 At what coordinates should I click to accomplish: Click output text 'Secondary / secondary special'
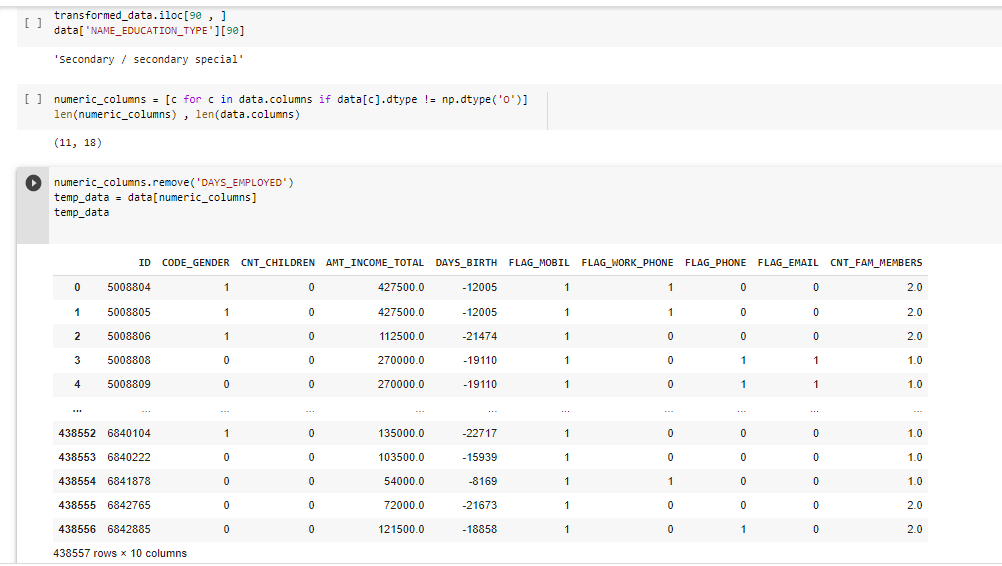(149, 59)
